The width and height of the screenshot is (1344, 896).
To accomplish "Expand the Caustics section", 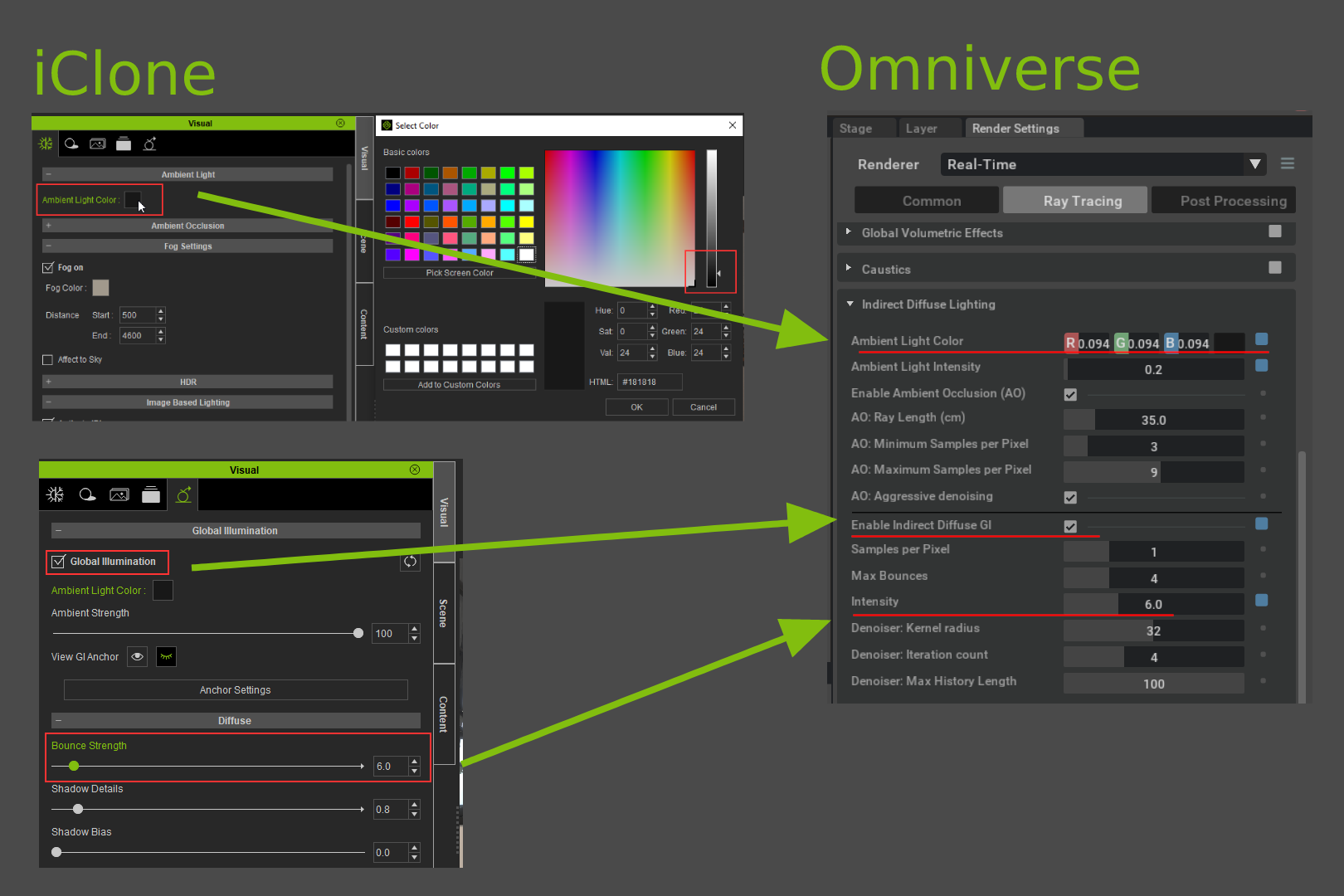I will point(848,267).
